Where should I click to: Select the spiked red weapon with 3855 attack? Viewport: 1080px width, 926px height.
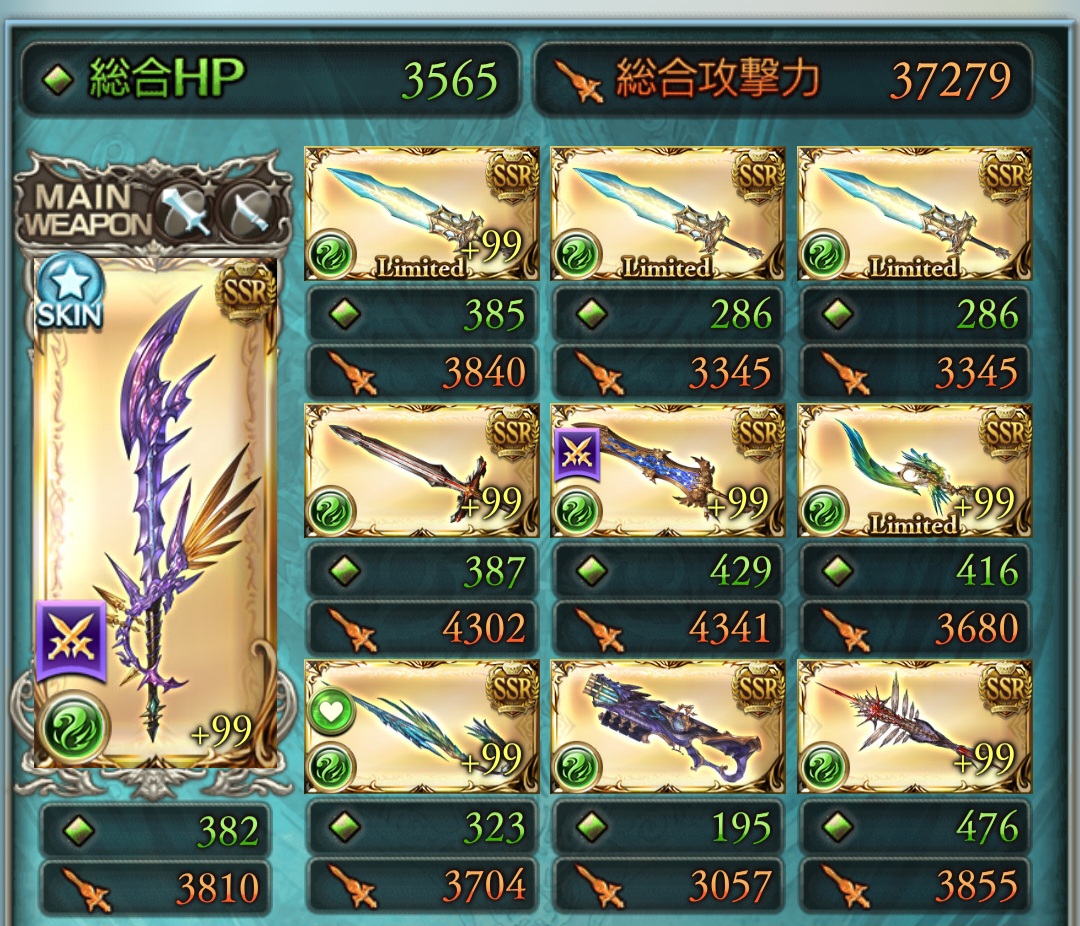pyautogui.click(x=914, y=727)
